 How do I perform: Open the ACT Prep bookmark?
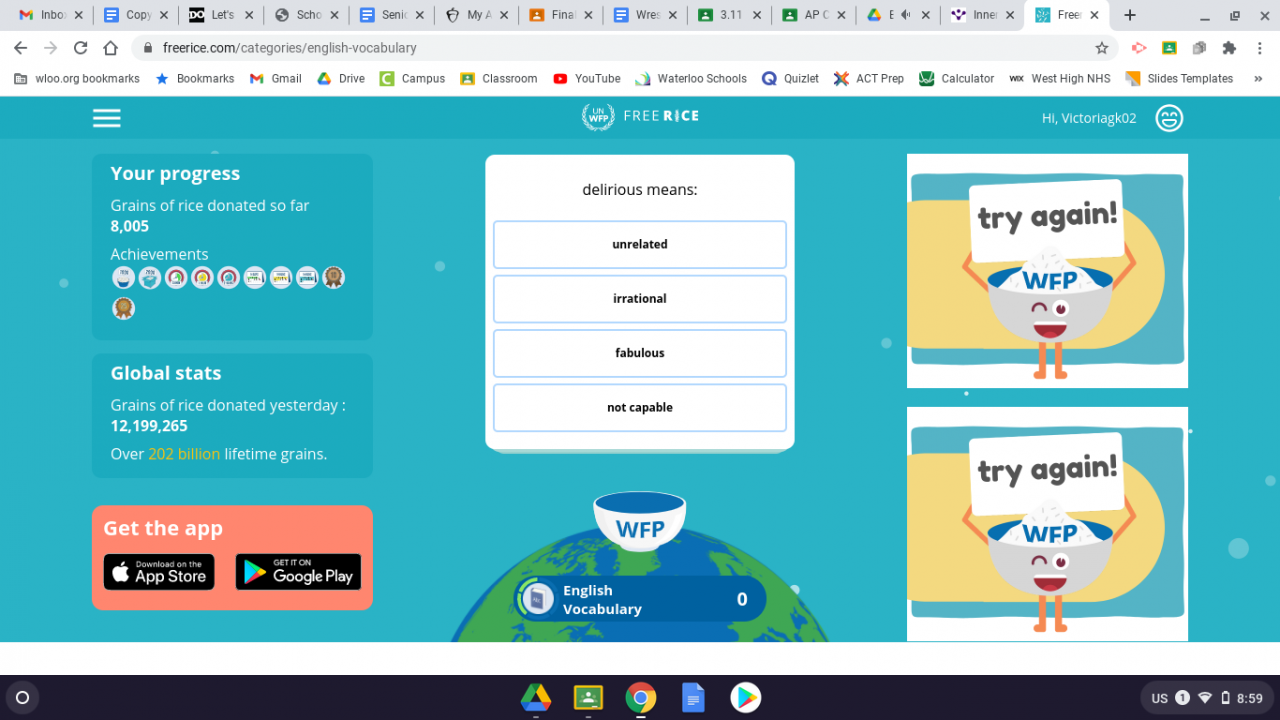coord(869,78)
